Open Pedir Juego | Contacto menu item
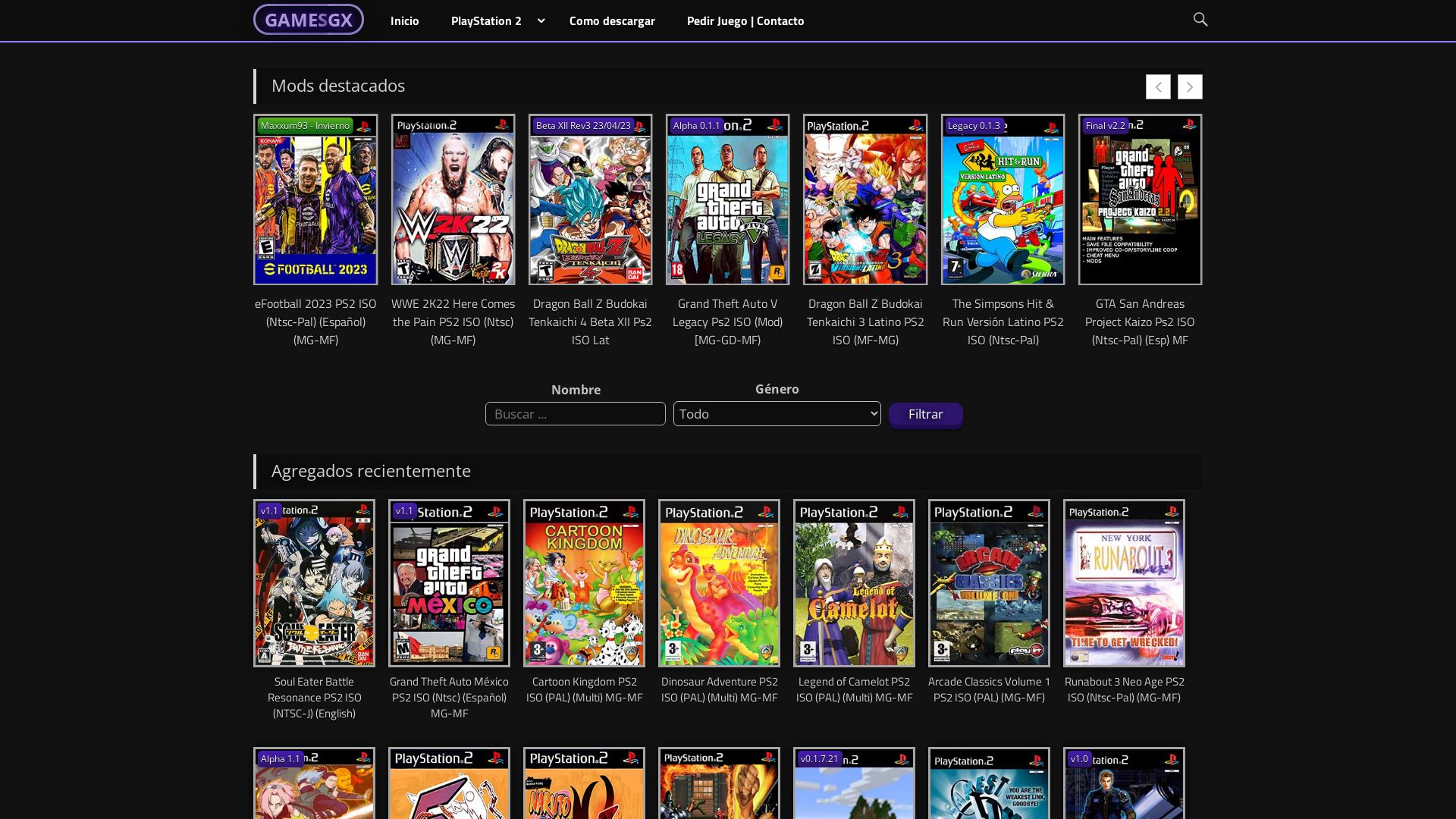1456x819 pixels. point(745,20)
